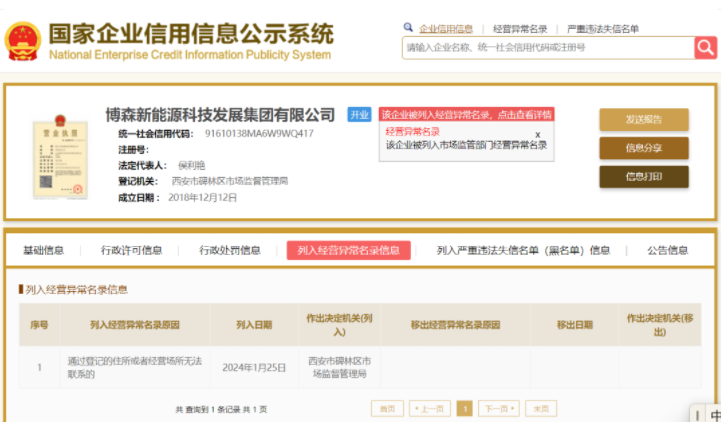This screenshot has width=721, height=422.
Task: Close the 经营异常名录 popup with x
Action: (x=538, y=135)
